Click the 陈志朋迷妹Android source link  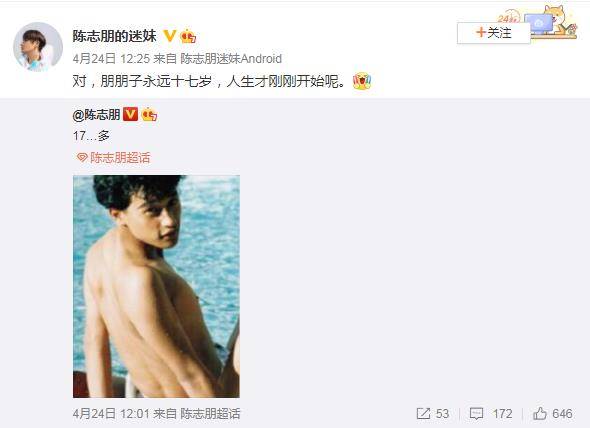pyautogui.click(x=231, y=59)
